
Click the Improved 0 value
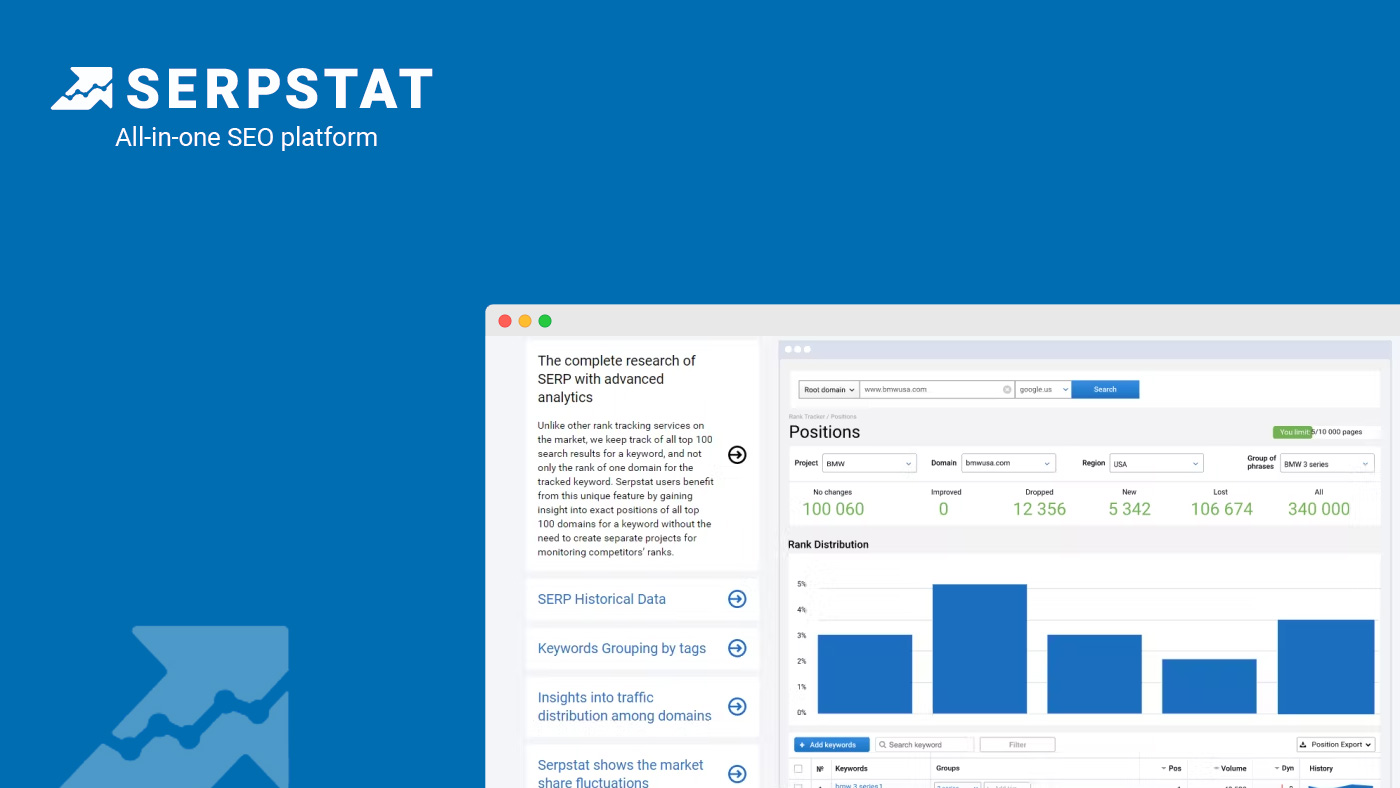tap(943, 509)
